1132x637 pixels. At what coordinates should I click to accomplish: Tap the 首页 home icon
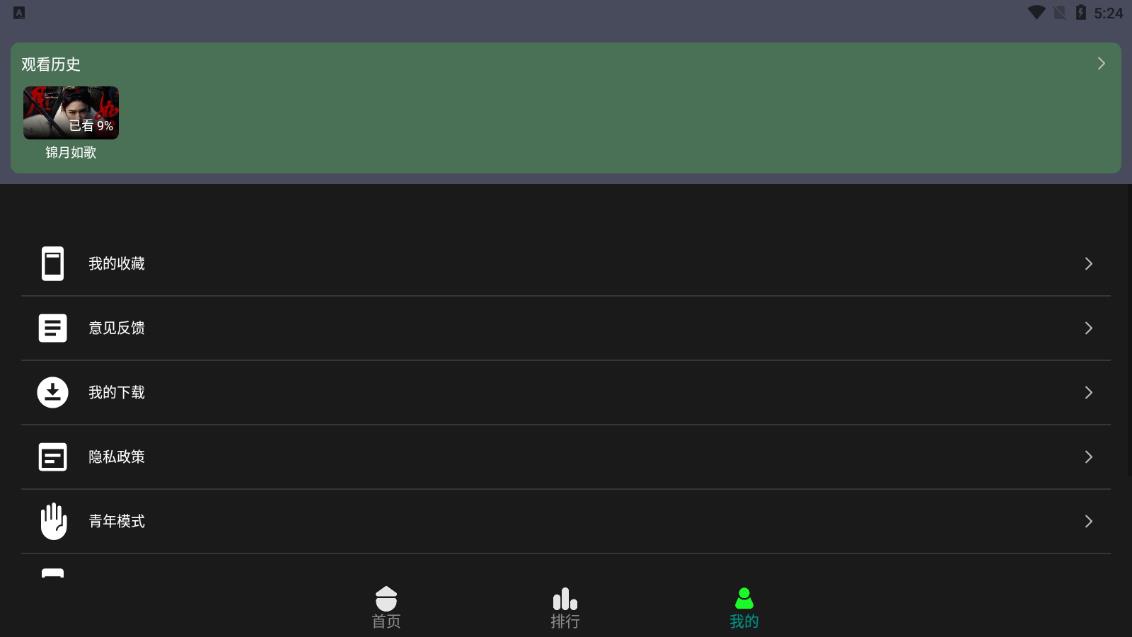pyautogui.click(x=386, y=599)
